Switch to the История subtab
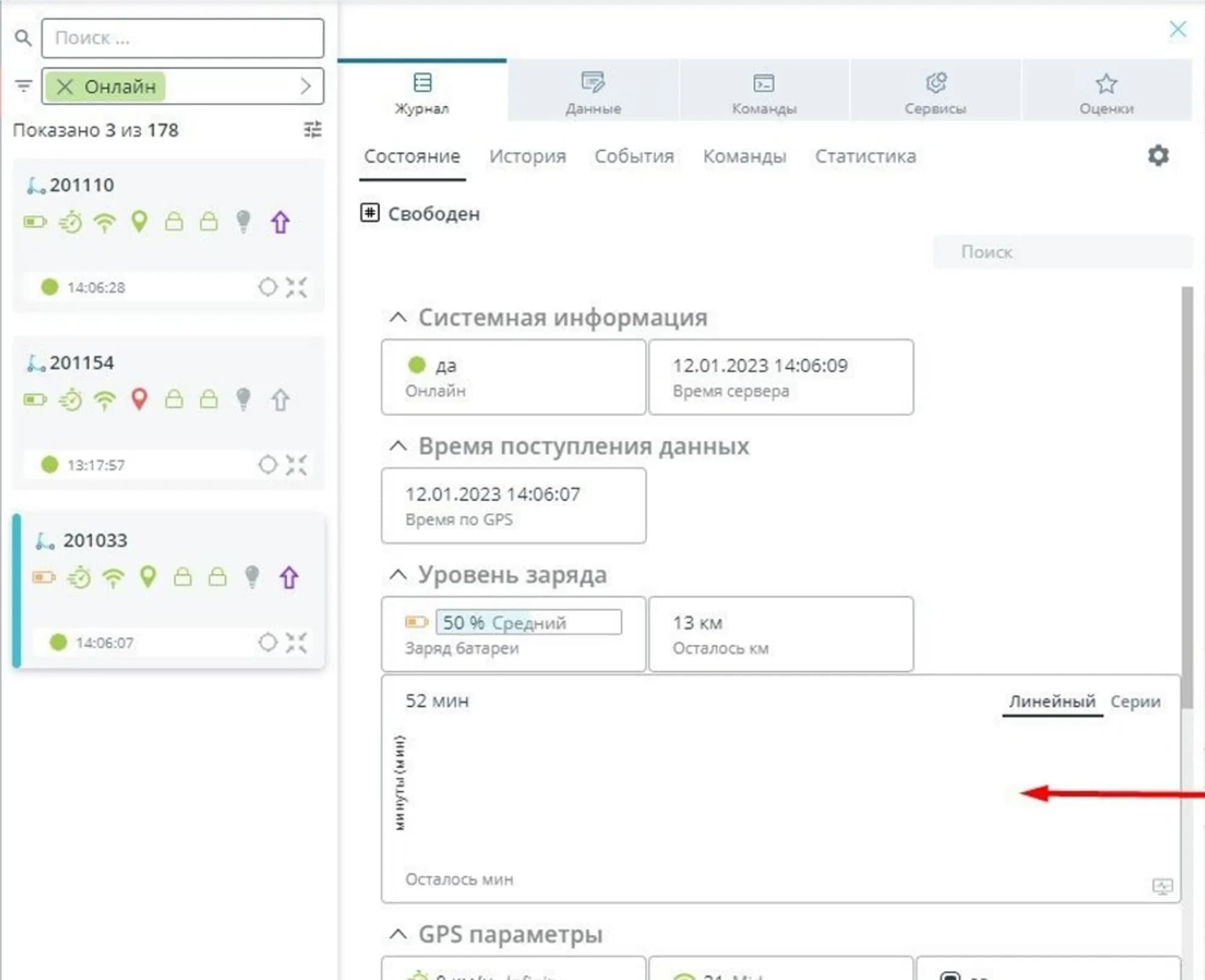This screenshot has width=1205, height=980. (x=527, y=157)
